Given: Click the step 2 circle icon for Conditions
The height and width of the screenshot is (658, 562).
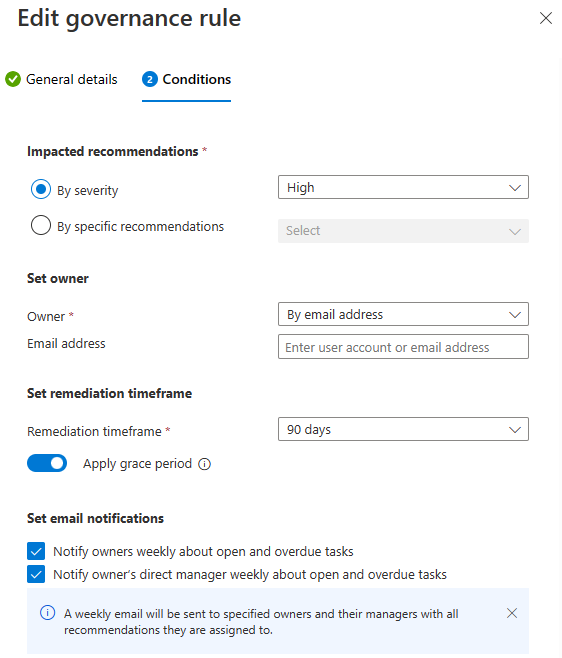Looking at the screenshot, I should click(x=150, y=79).
